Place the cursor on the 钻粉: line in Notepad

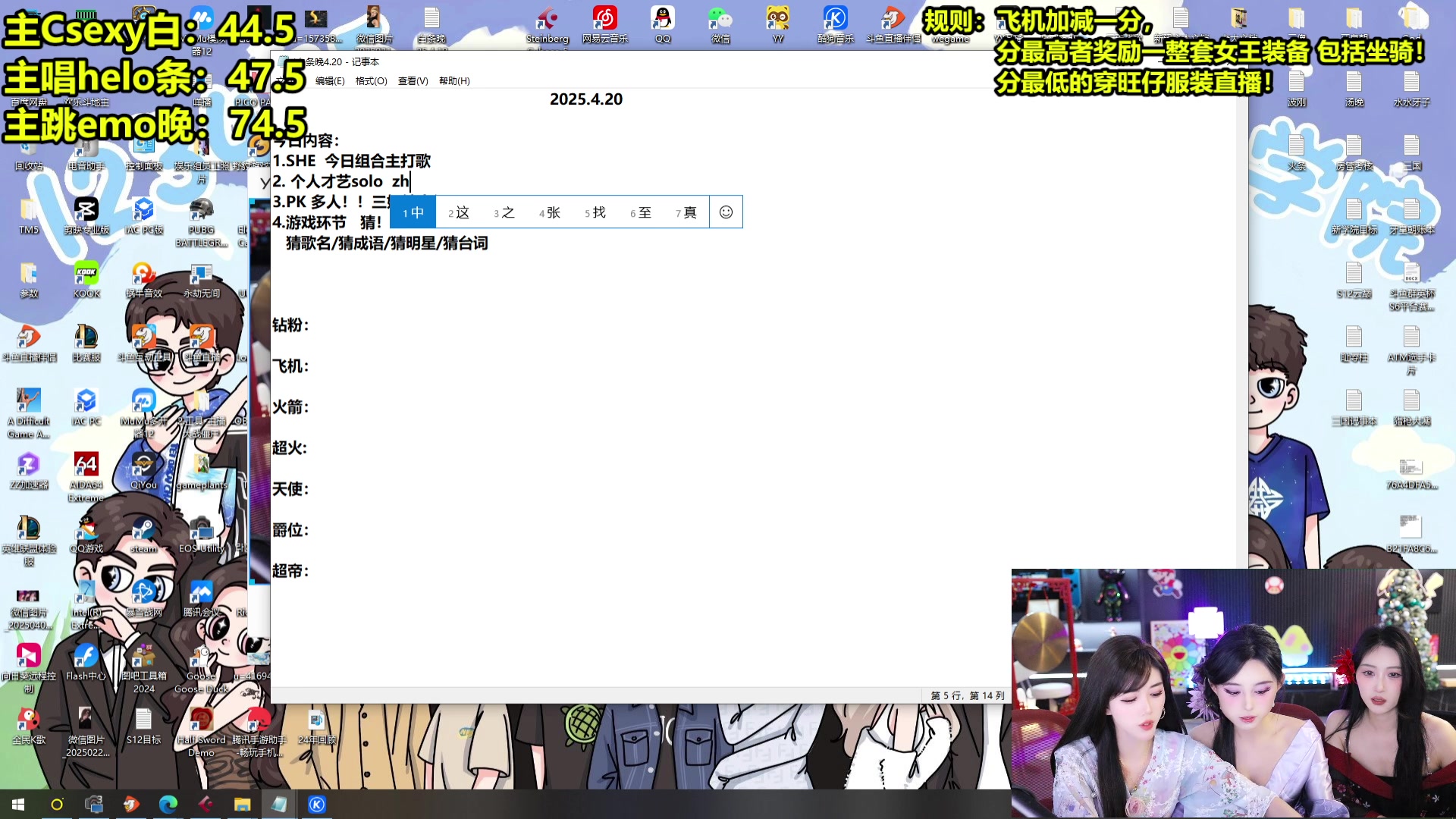pos(291,325)
